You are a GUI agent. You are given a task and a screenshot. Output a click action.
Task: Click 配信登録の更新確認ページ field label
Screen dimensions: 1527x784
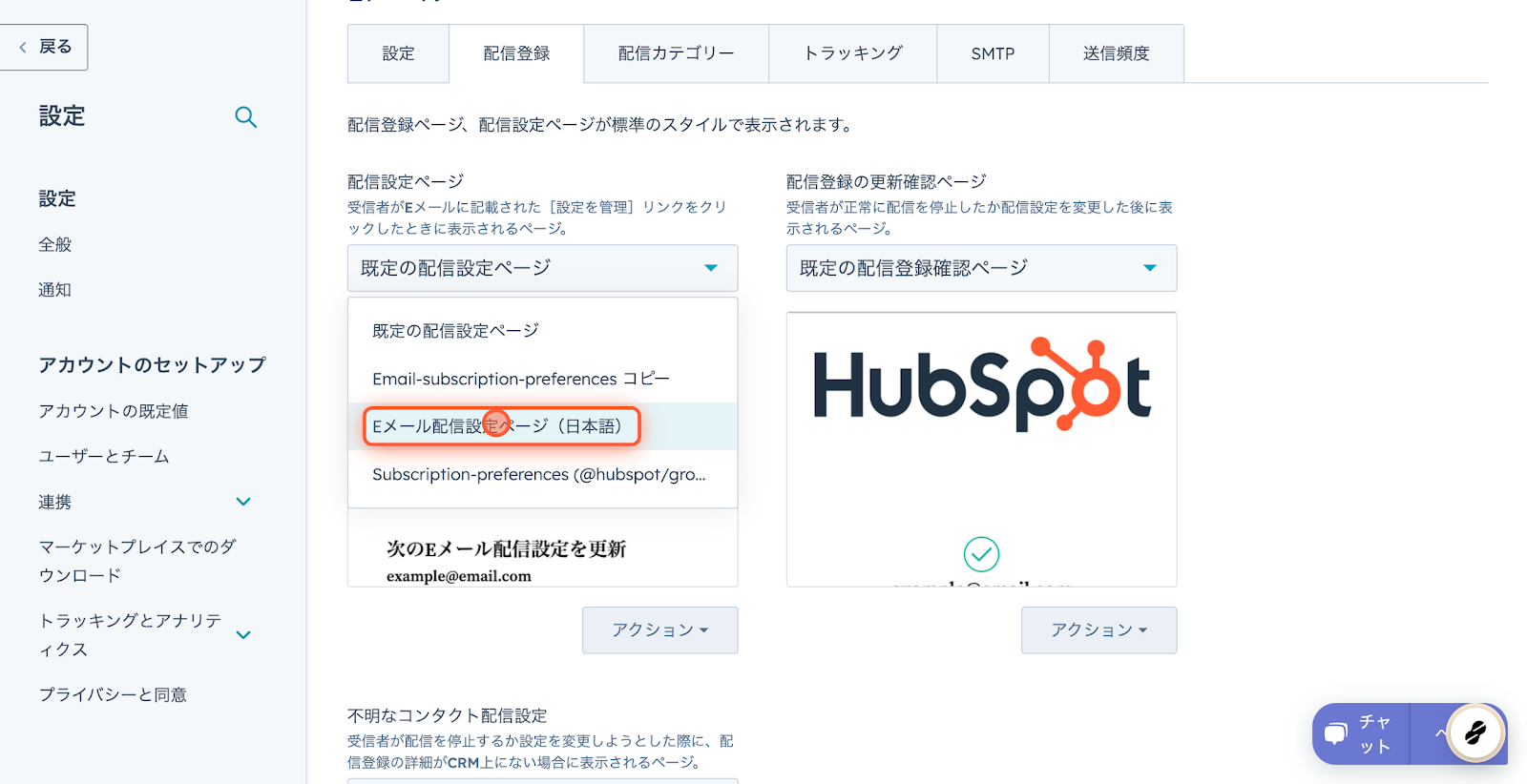pyautogui.click(x=887, y=182)
